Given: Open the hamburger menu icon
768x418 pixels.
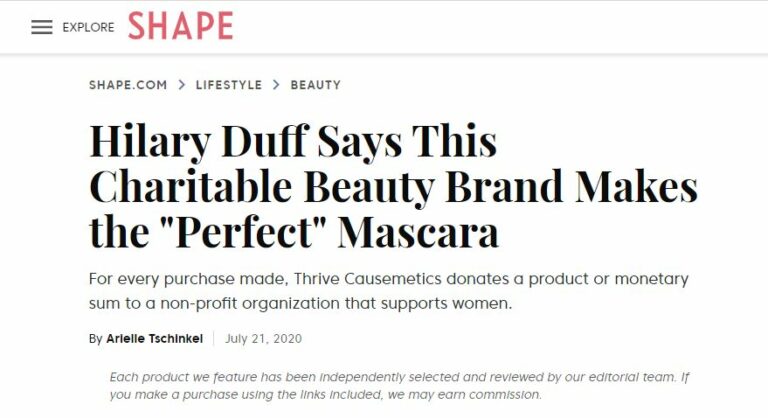Looking at the screenshot, I should pos(41,27).
